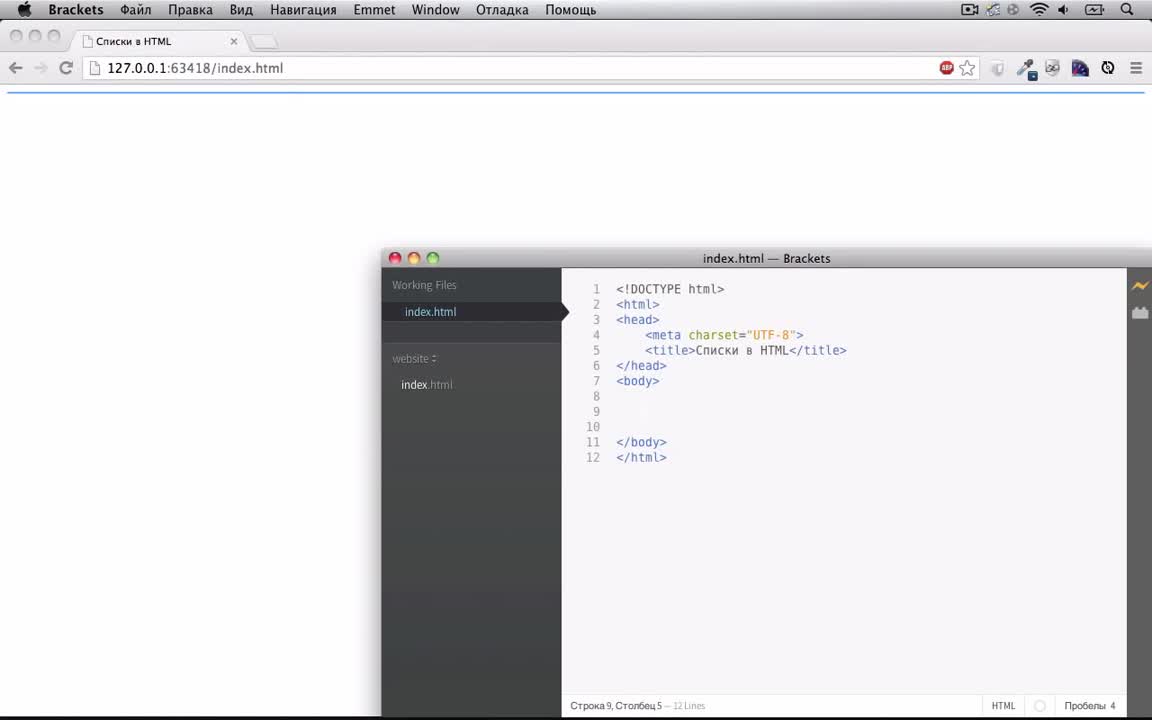Image resolution: width=1152 pixels, height=720 pixels.
Task: Expand the website project dropdown
Action: [414, 359]
